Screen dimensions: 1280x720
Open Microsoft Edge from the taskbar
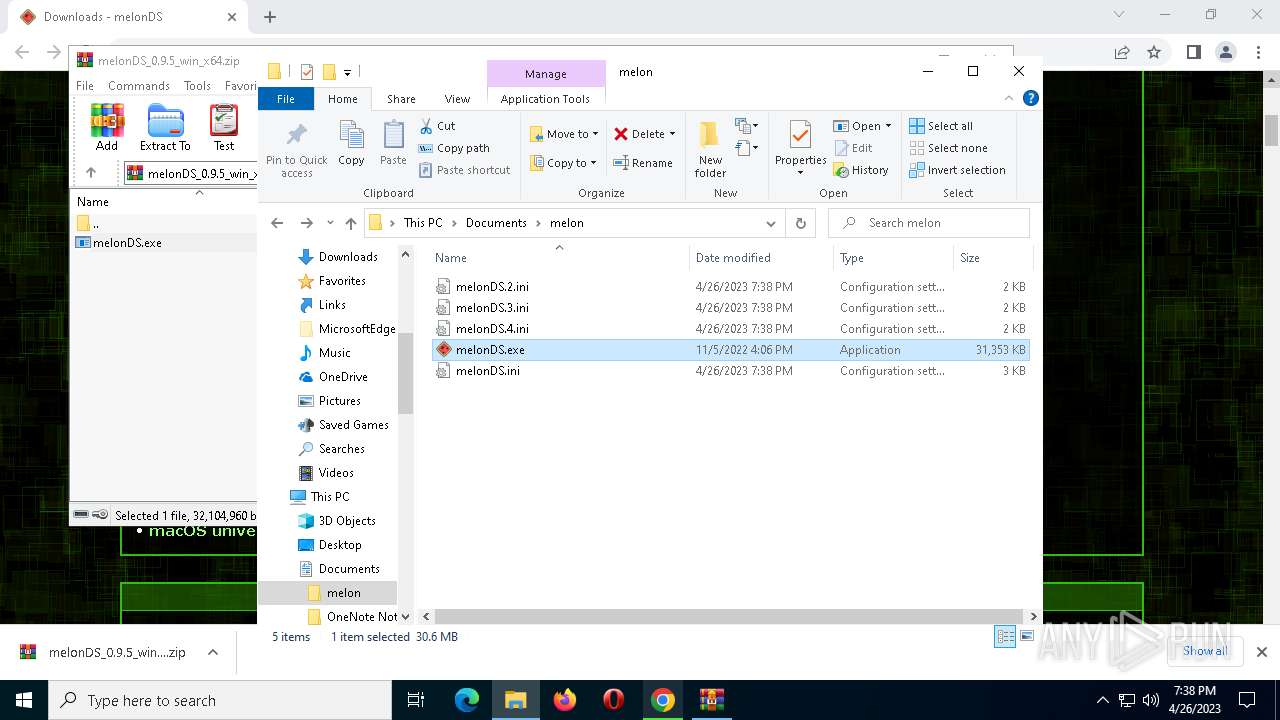[x=467, y=700]
